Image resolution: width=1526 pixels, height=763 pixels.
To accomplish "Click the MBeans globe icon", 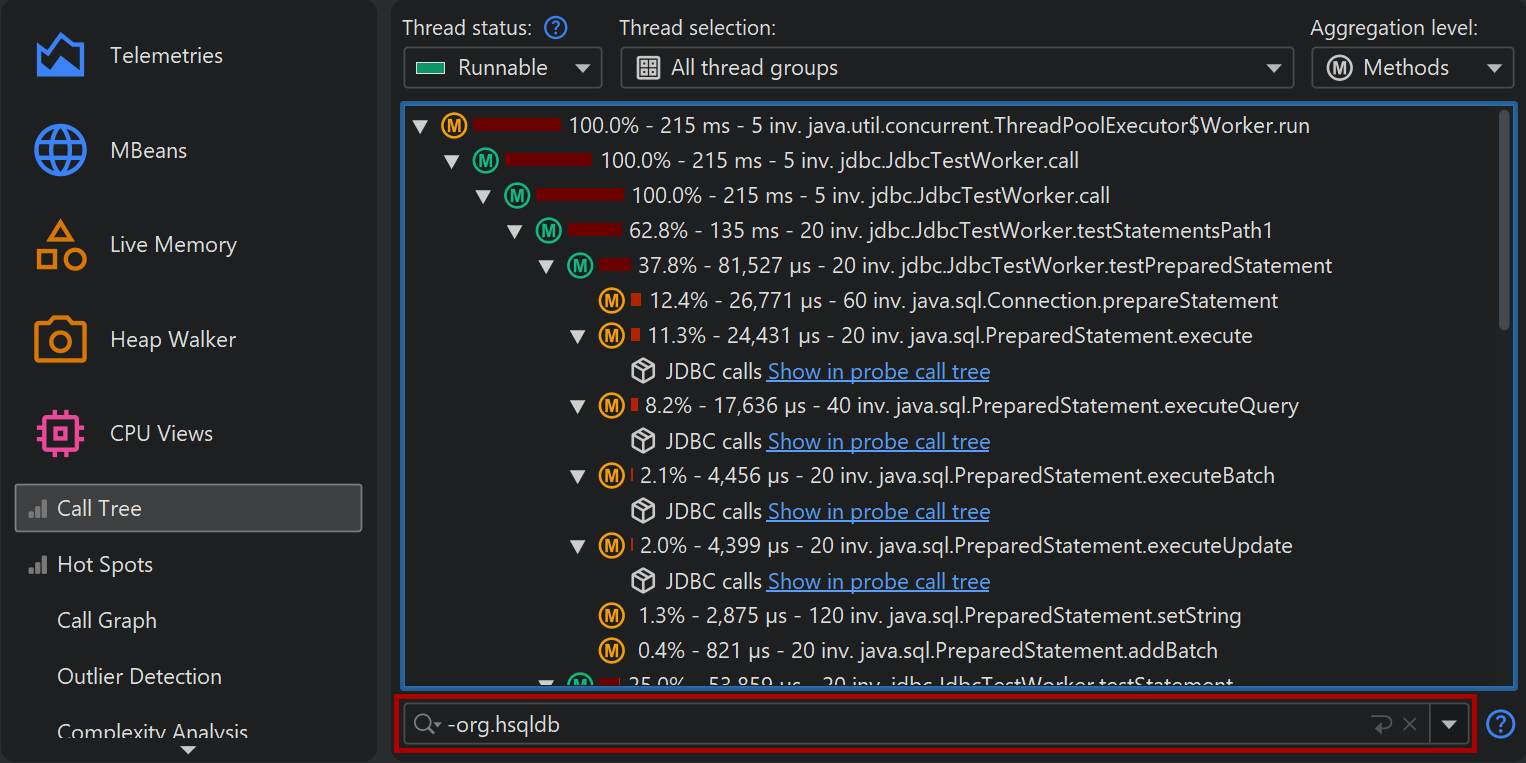I will pos(60,151).
